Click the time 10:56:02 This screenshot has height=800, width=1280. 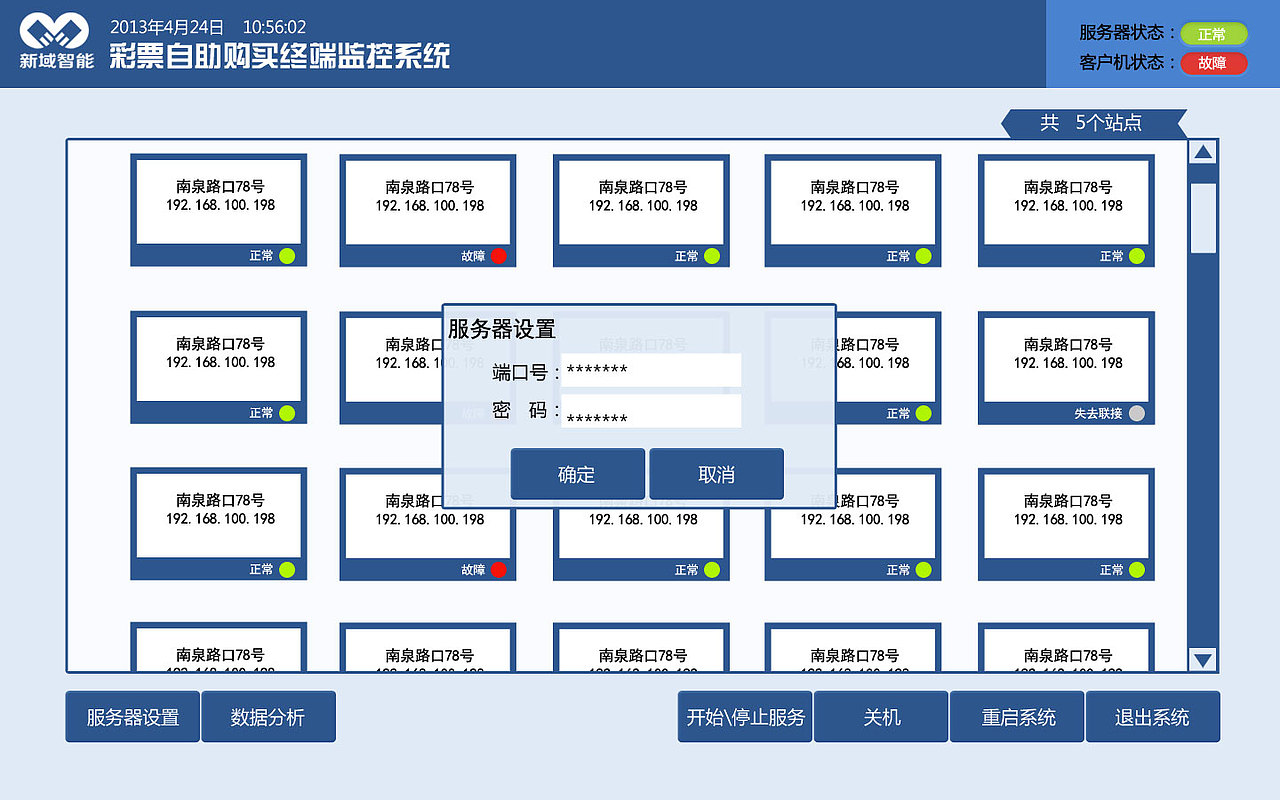[274, 27]
